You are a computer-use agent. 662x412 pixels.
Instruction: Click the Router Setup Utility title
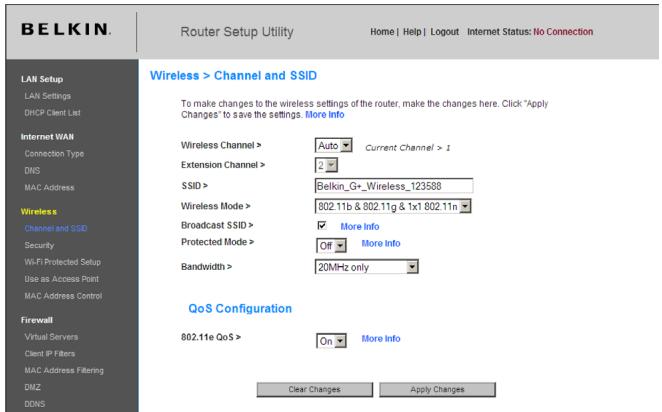click(237, 32)
